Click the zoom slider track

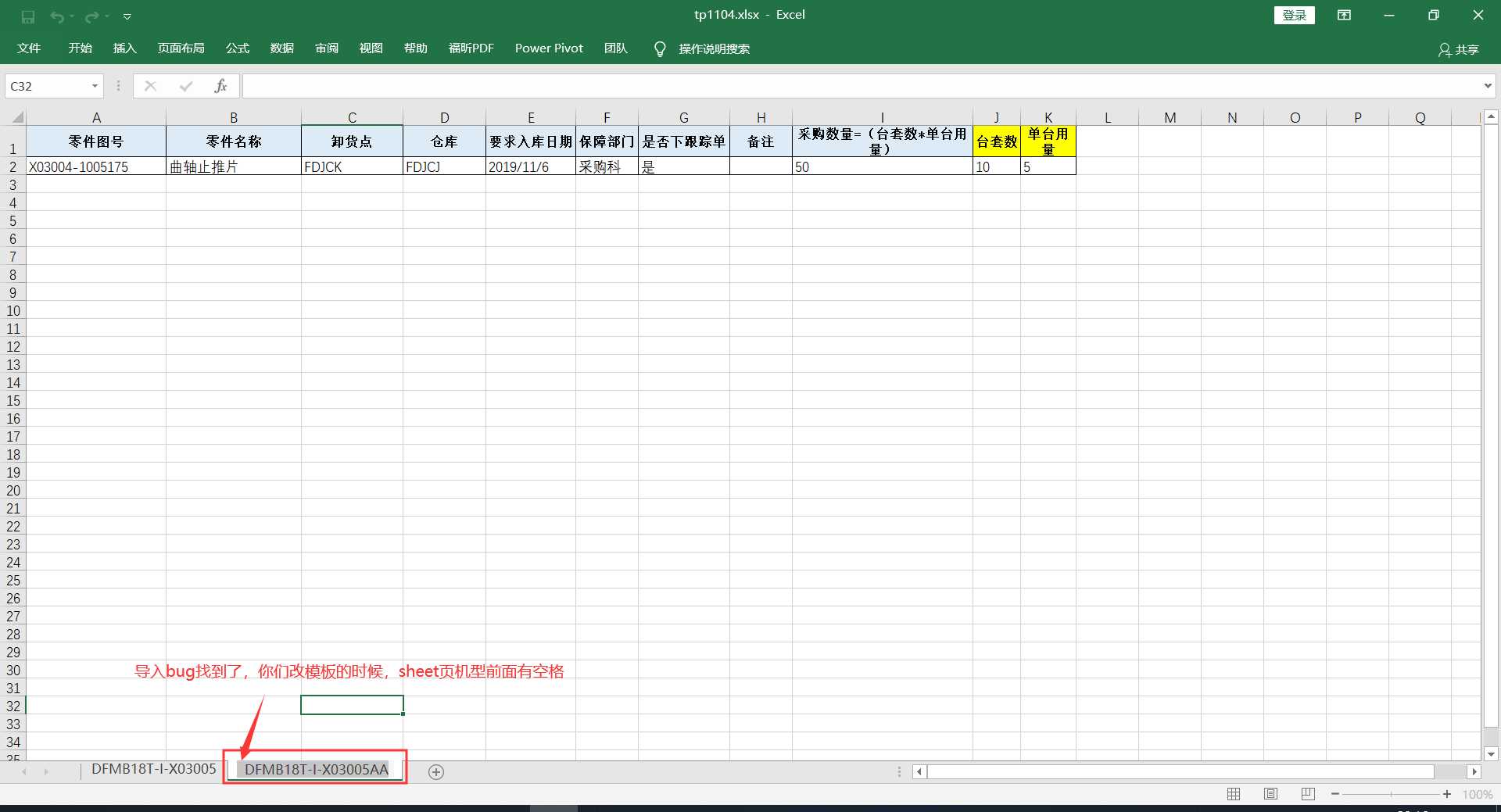click(x=1391, y=794)
